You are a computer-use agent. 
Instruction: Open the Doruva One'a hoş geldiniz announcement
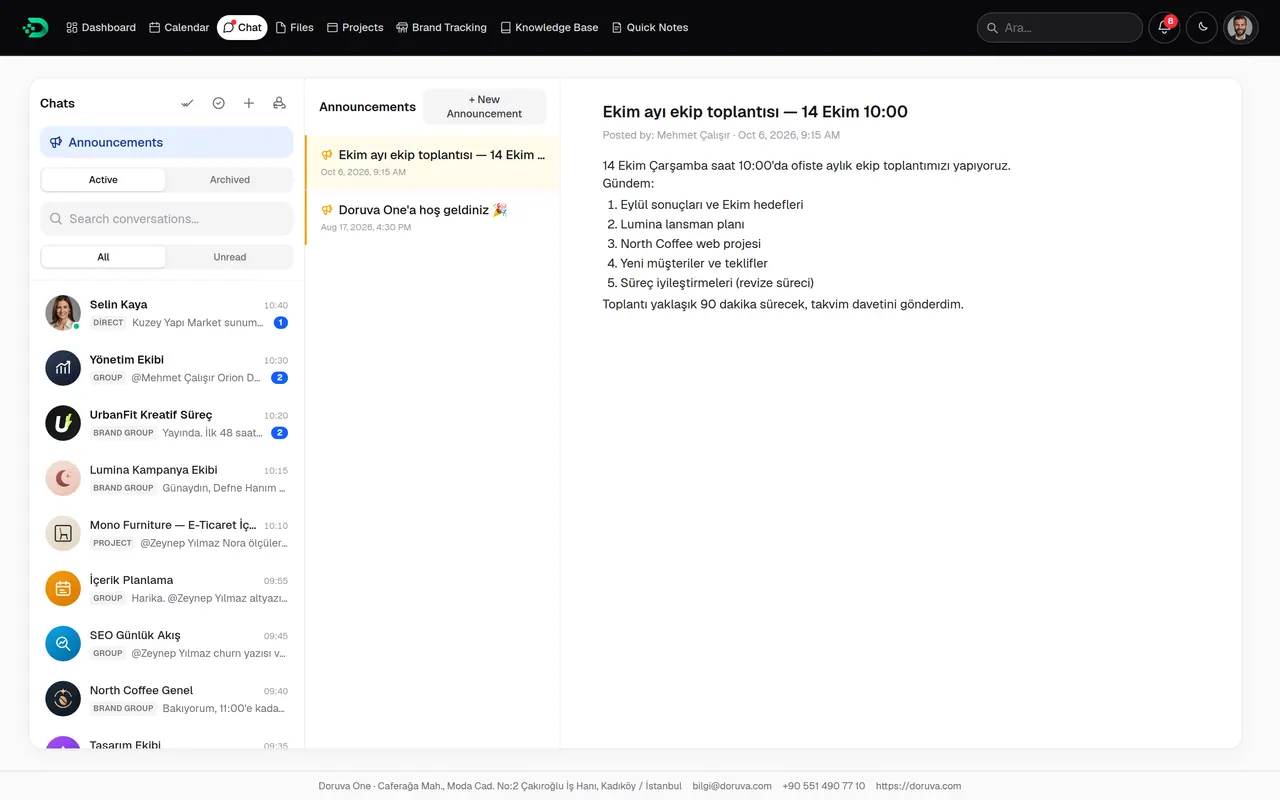(433, 217)
